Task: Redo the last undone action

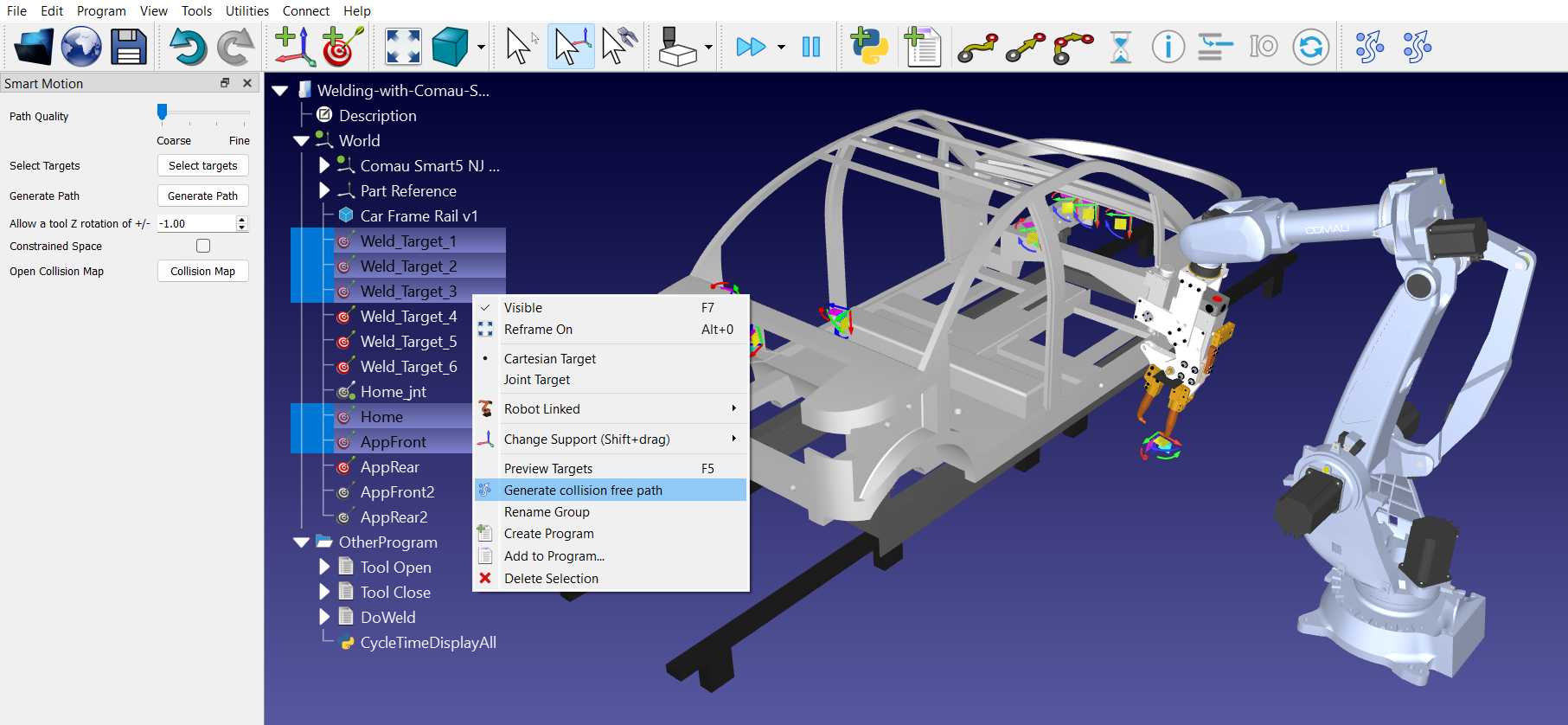Action: click(x=235, y=47)
